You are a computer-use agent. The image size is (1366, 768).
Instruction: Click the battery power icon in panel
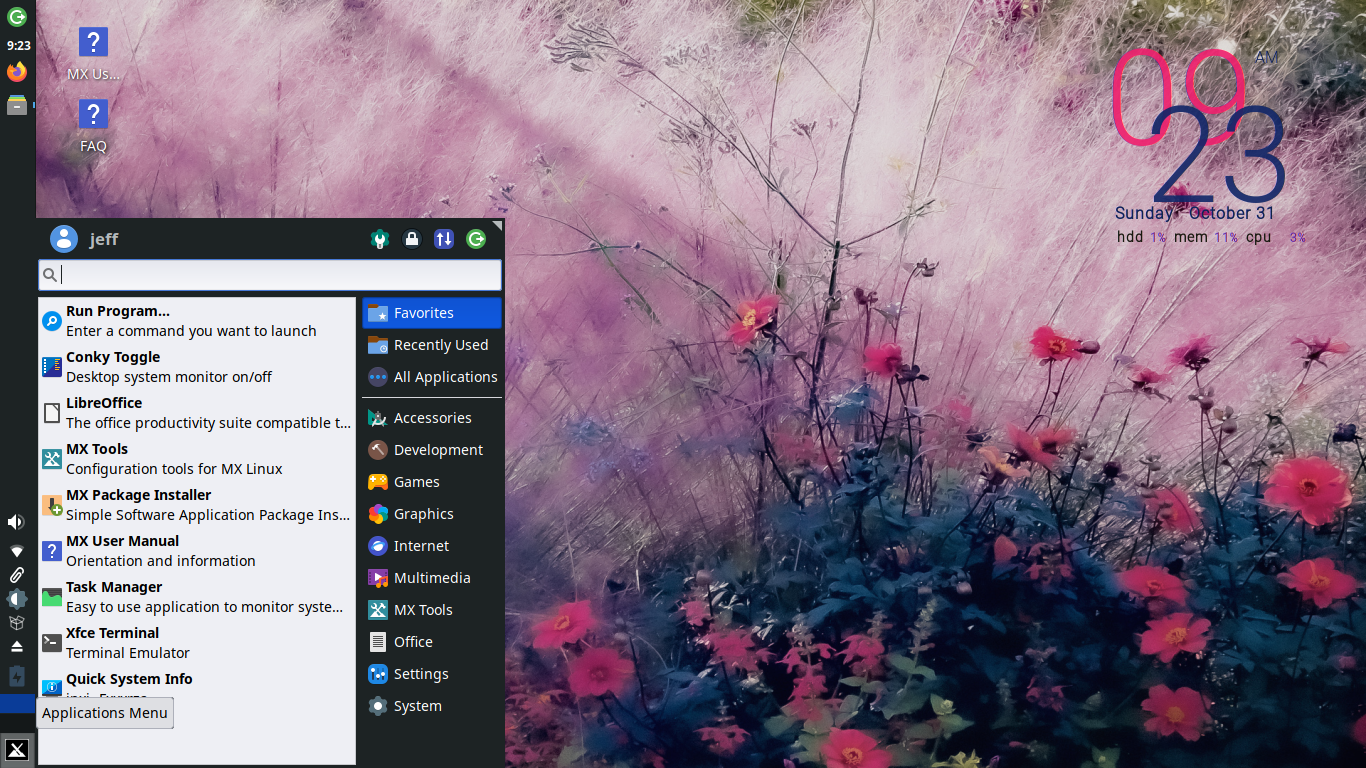(17, 676)
